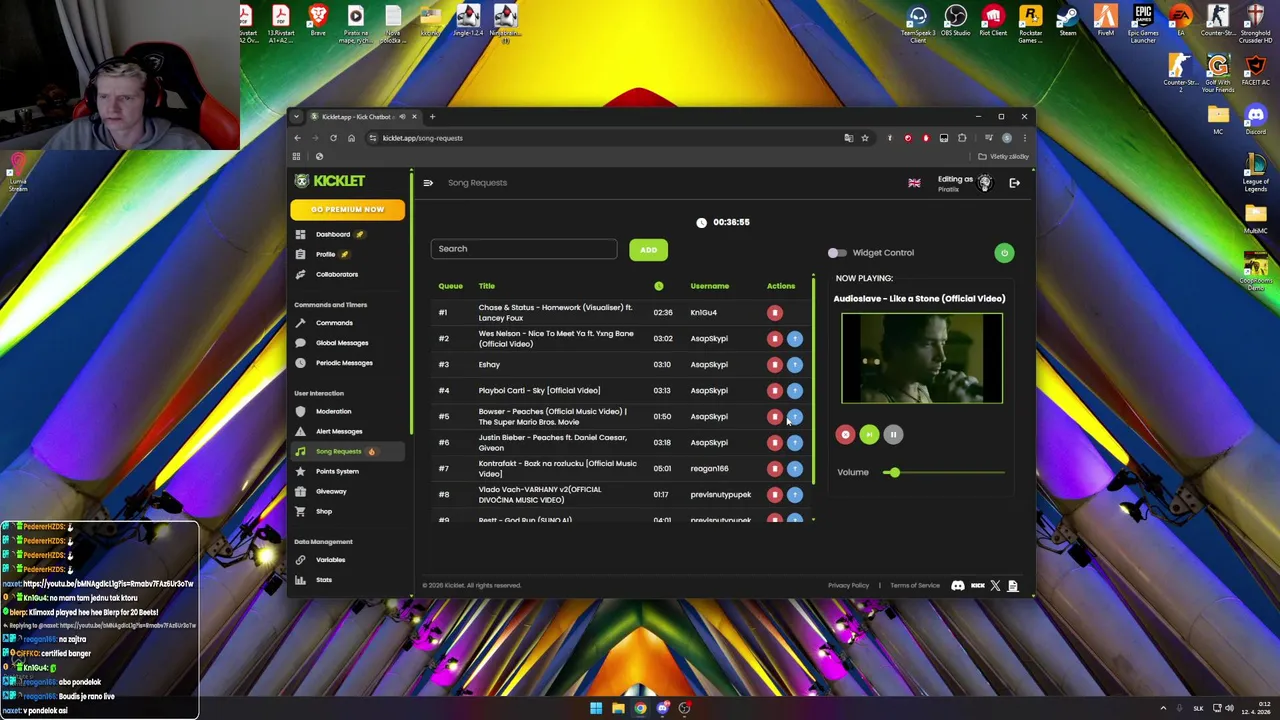This screenshot has width=1280, height=720.
Task: Click the Kicklet logo
Action: [x=331, y=181]
